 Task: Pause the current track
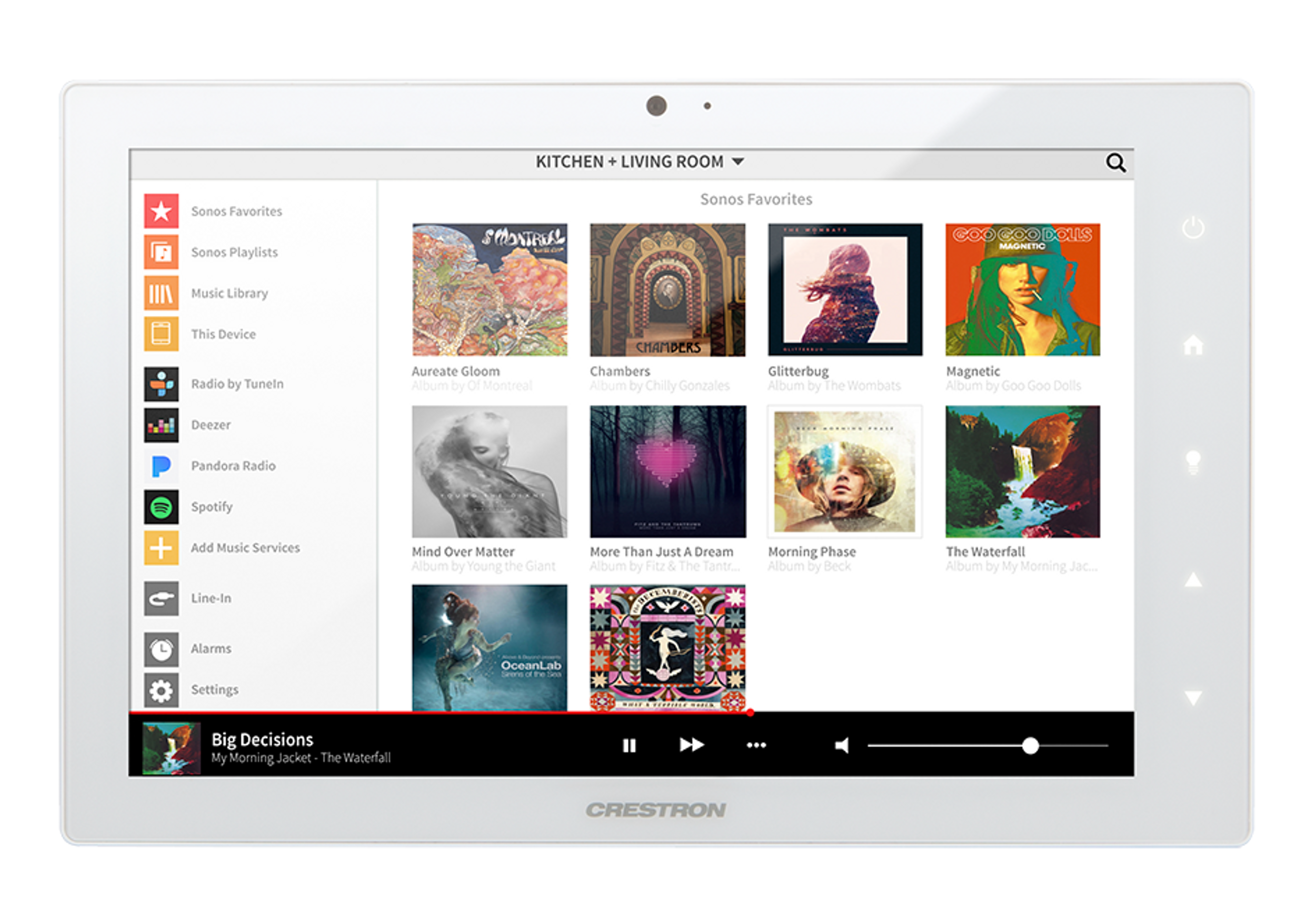click(x=629, y=746)
